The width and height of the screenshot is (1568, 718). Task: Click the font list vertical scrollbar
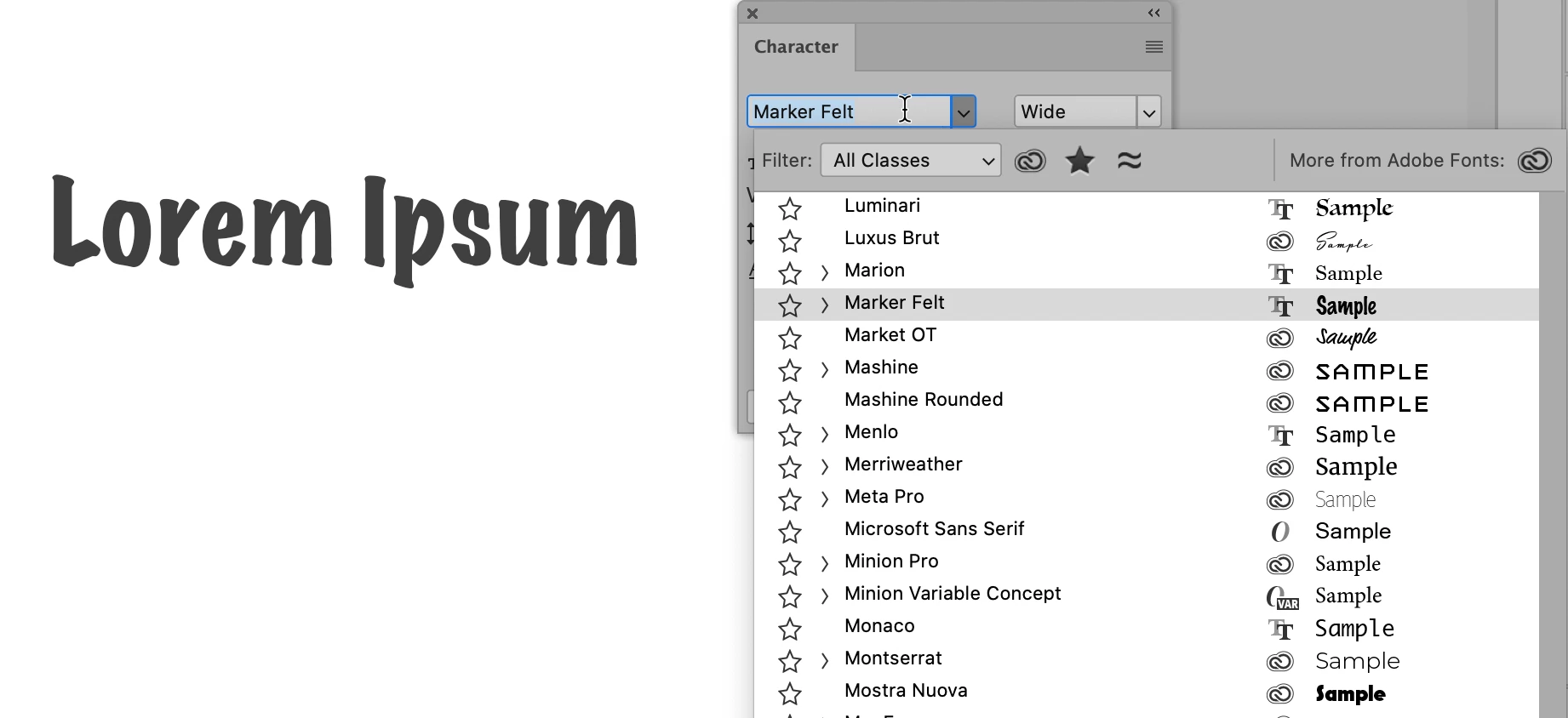coord(1551,455)
